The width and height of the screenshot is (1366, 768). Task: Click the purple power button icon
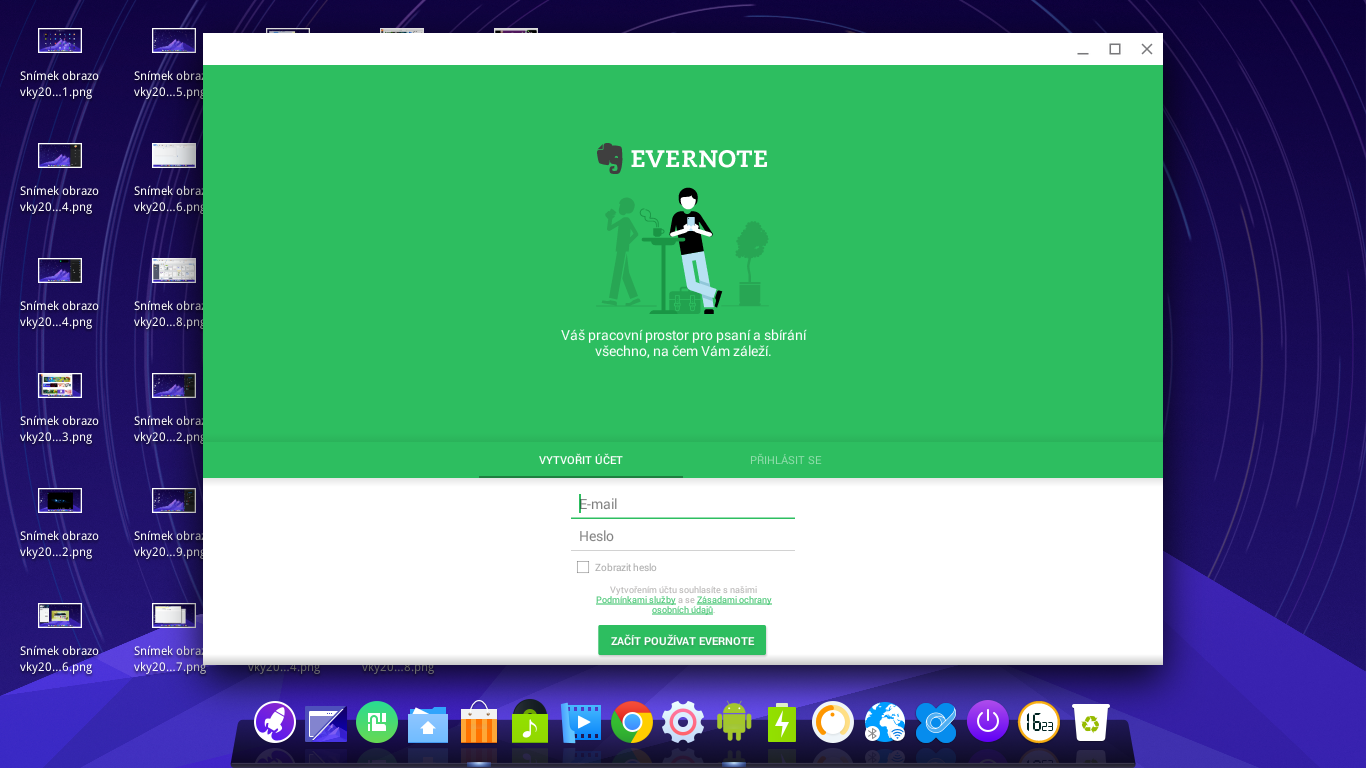pyautogui.click(x=988, y=721)
